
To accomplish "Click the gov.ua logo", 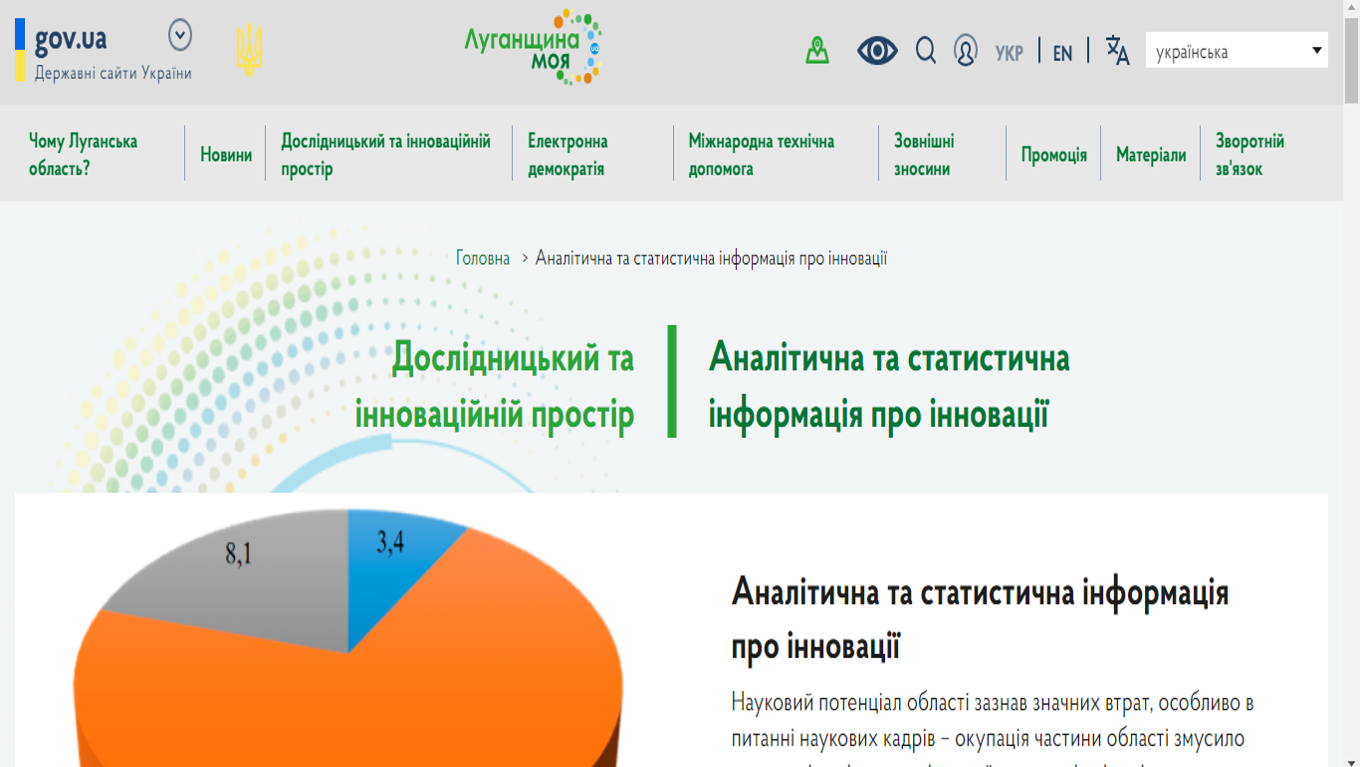I will tap(62, 41).
